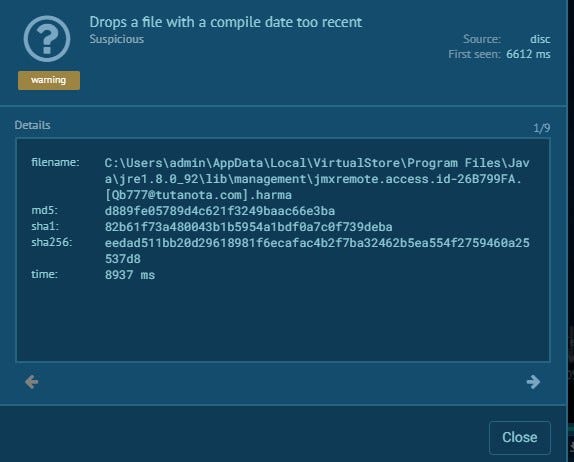Click the Details section label
Image resolution: width=574 pixels, height=462 pixels.
pos(33,125)
